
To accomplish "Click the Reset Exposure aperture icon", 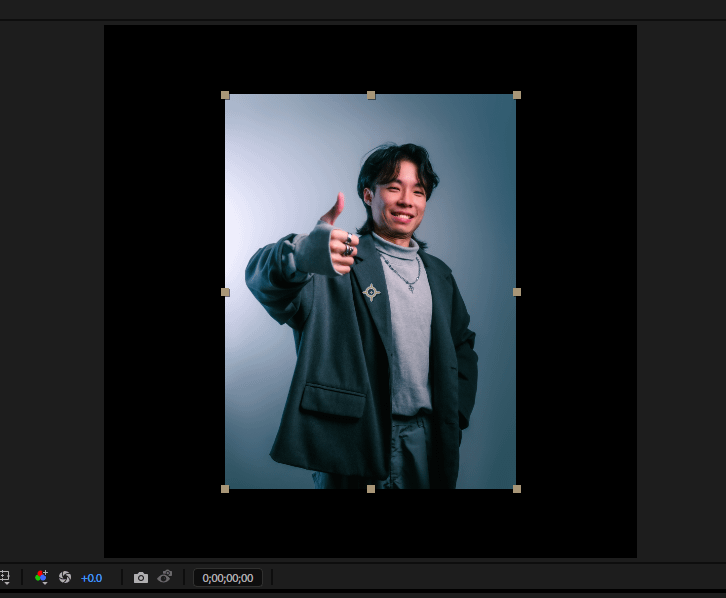I will pyautogui.click(x=65, y=577).
